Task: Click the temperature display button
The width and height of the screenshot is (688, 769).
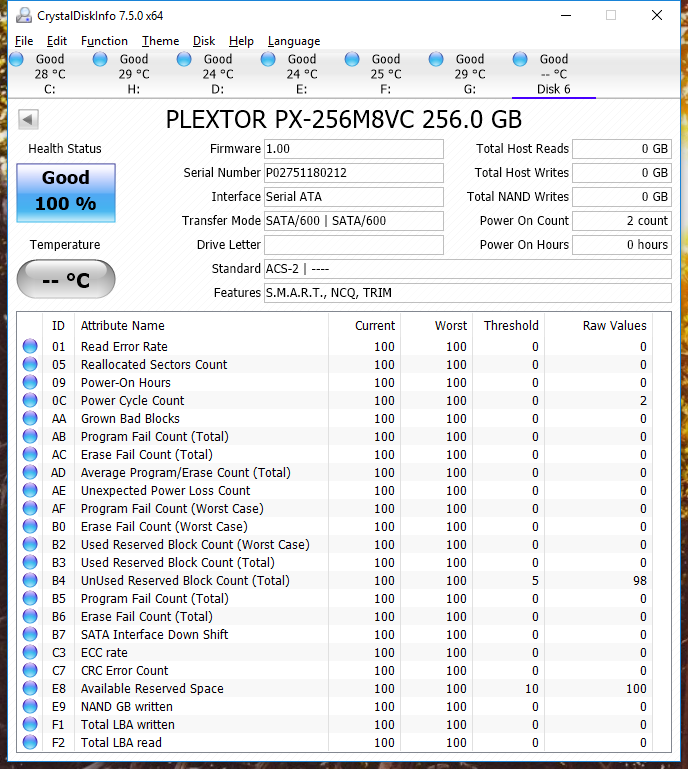Action: (66, 280)
